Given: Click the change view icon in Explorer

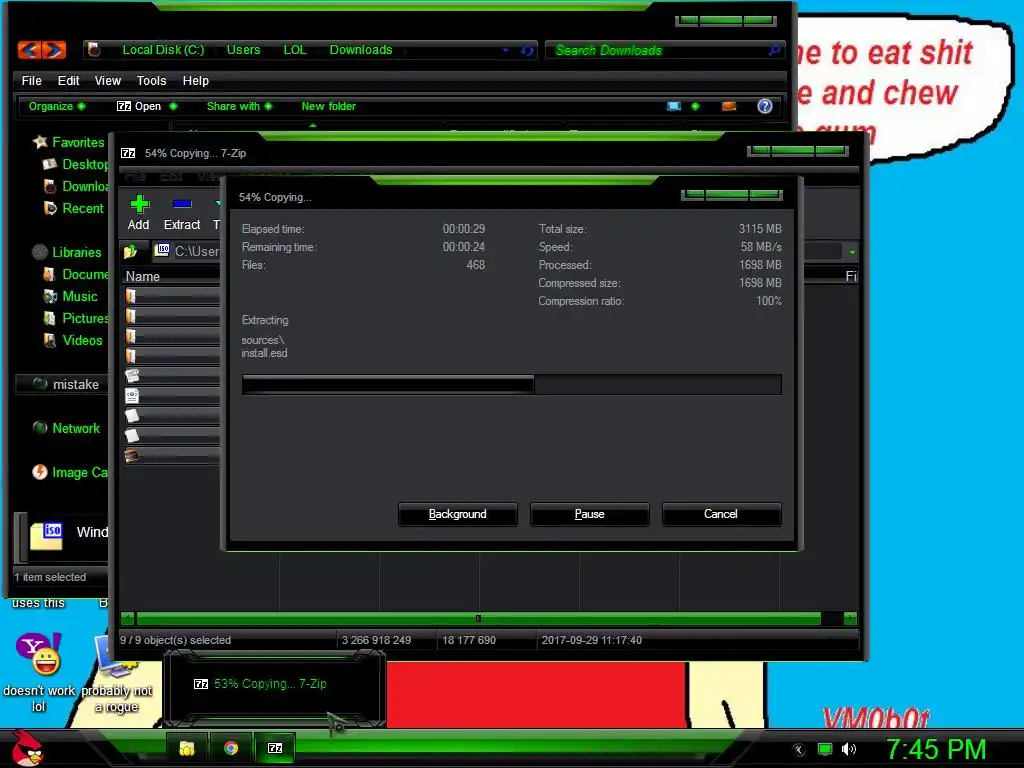Looking at the screenshot, I should [x=674, y=106].
